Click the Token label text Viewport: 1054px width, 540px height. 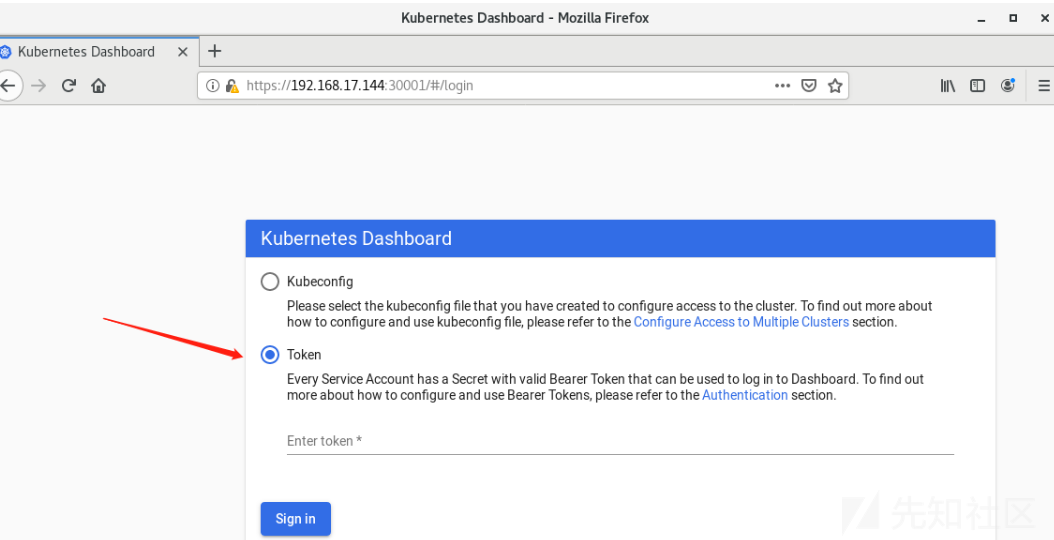point(304,354)
